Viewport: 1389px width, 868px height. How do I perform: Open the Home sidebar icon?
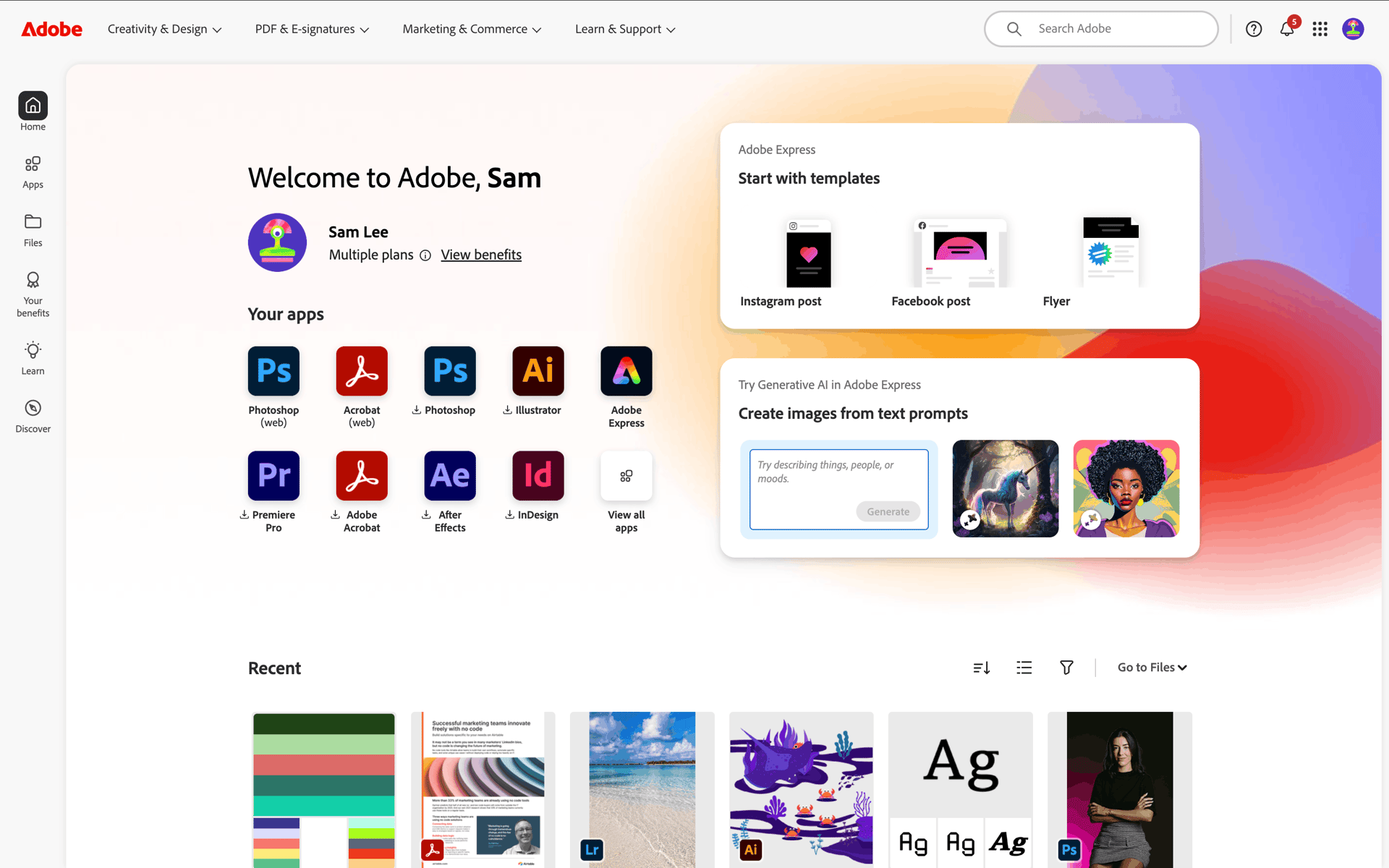pos(33,112)
